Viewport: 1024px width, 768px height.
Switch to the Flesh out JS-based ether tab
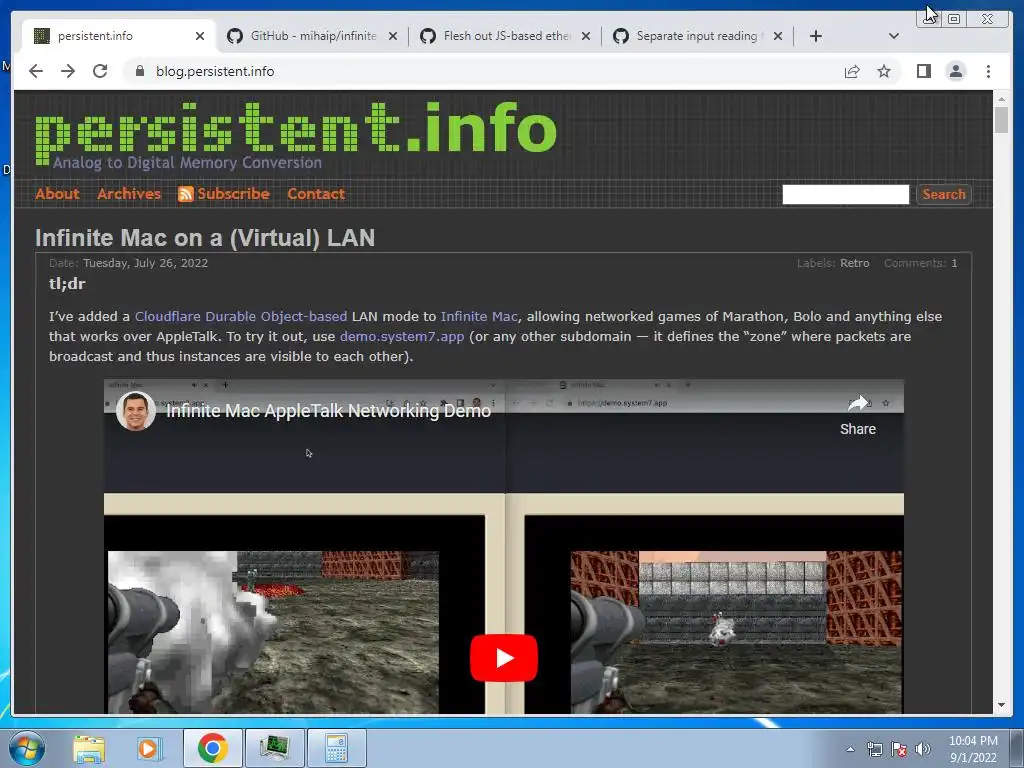tap(505, 36)
